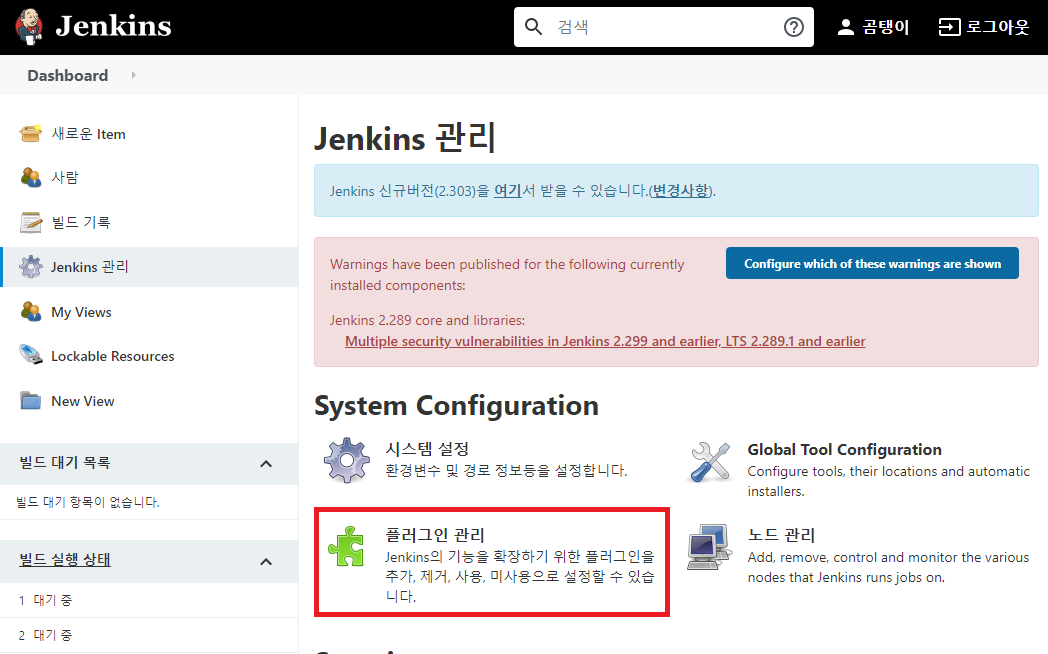The width and height of the screenshot is (1048, 654).
Task: Collapse the 빌드 대기 목록 panel chevron
Action: coord(266,464)
